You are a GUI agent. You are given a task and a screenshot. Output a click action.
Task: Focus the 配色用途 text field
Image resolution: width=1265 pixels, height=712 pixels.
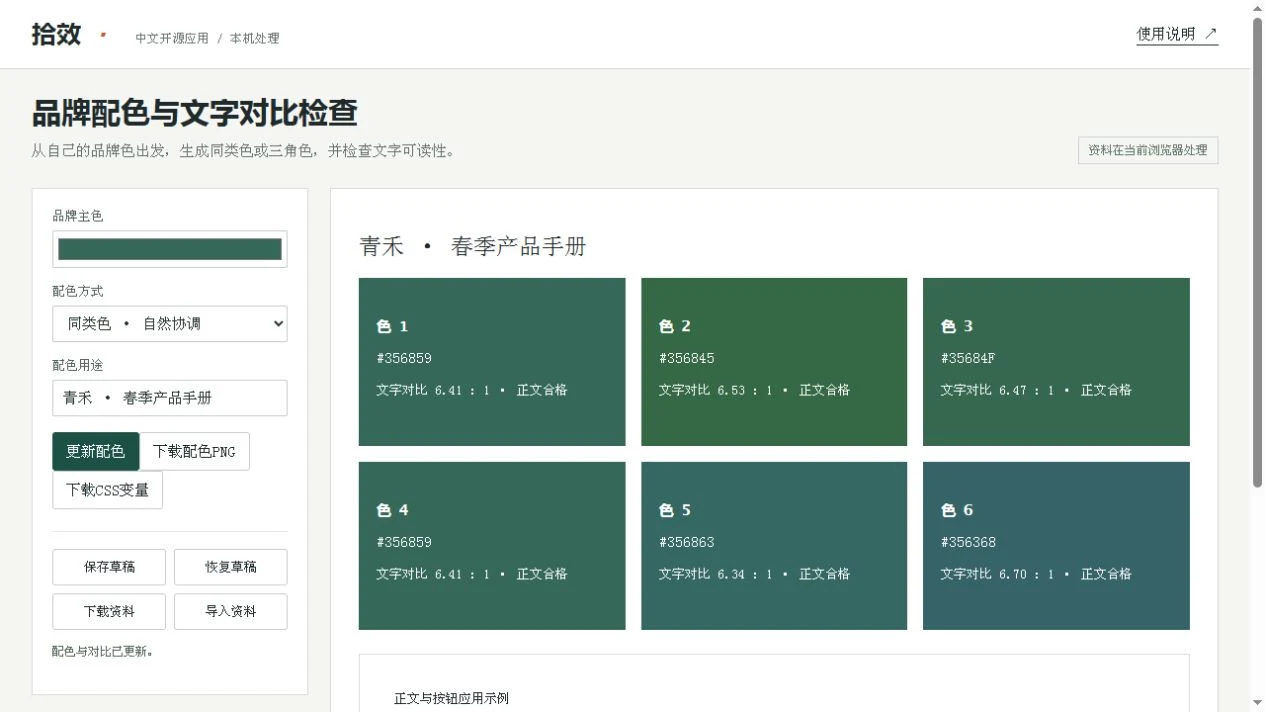(x=170, y=398)
